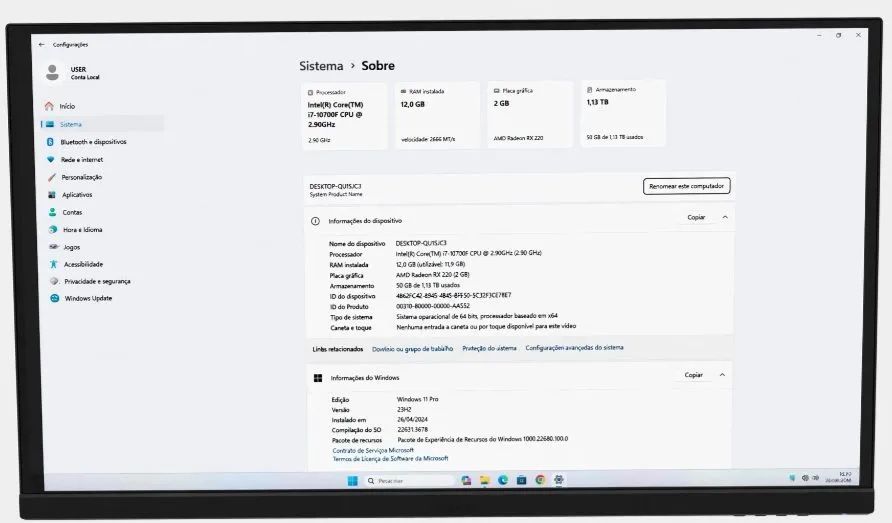892x523 pixels.
Task: Click the ID do Produto value 00330-80000
Action: click(x=433, y=306)
